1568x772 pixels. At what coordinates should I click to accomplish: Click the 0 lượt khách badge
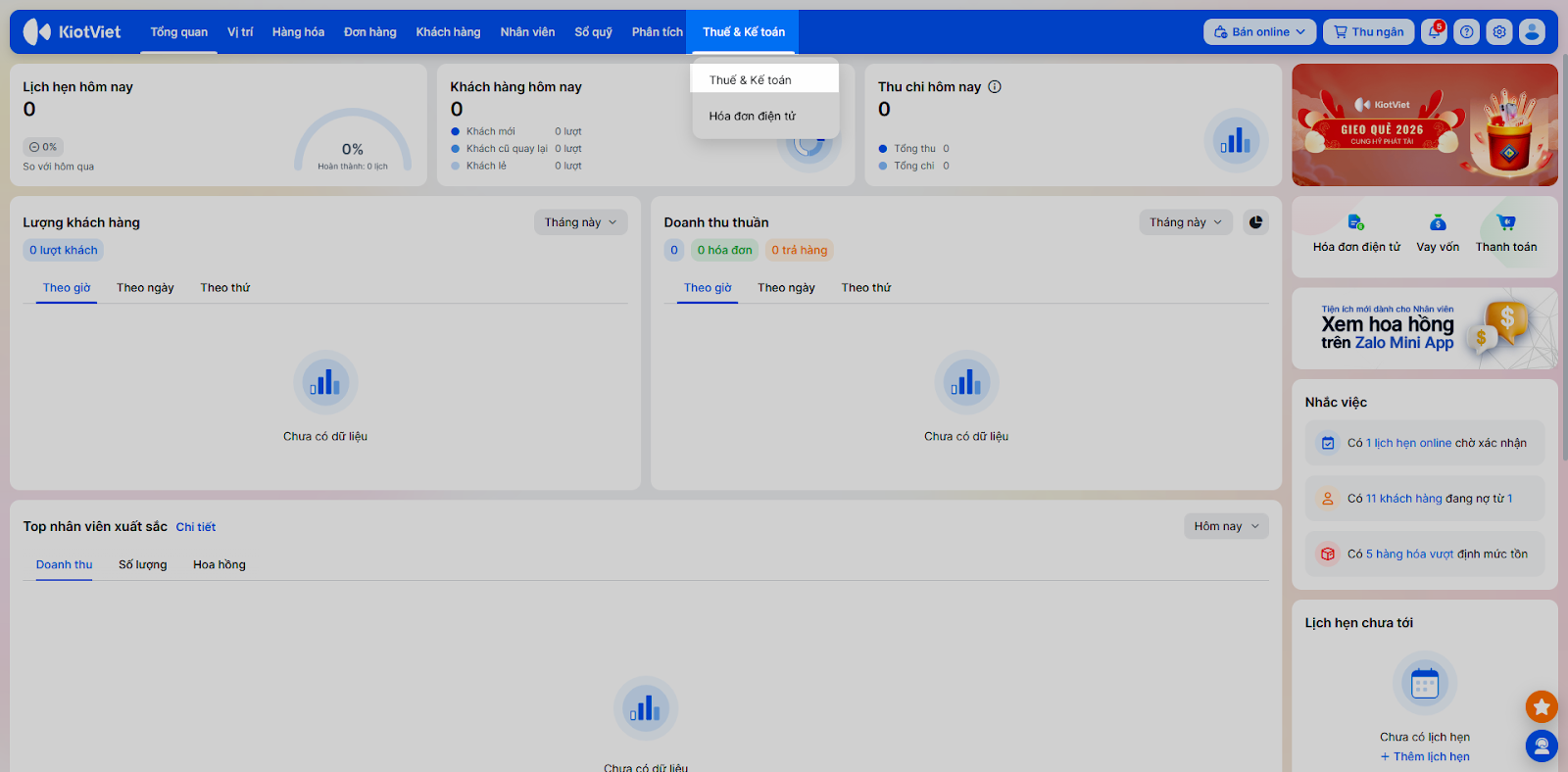click(64, 250)
